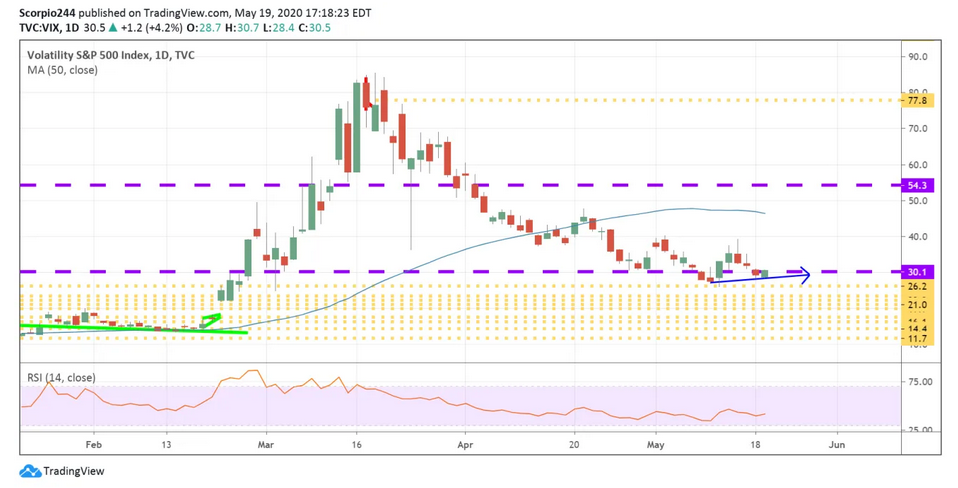The height and width of the screenshot is (488, 958).
Task: Click the TradingView wordmark beside the logo
Action: pyautogui.click(x=73, y=472)
